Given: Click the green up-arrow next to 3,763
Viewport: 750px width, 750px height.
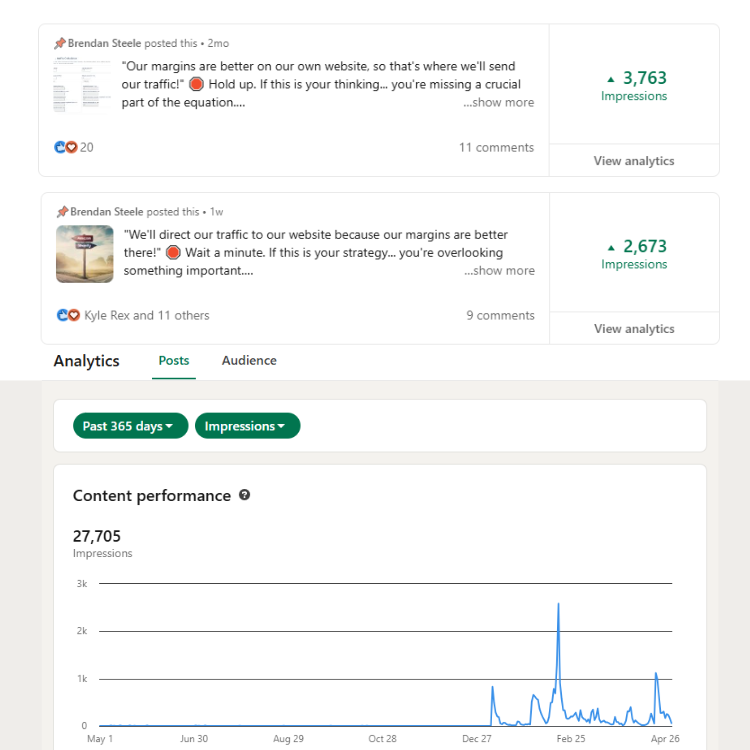Looking at the screenshot, I should [x=610, y=79].
